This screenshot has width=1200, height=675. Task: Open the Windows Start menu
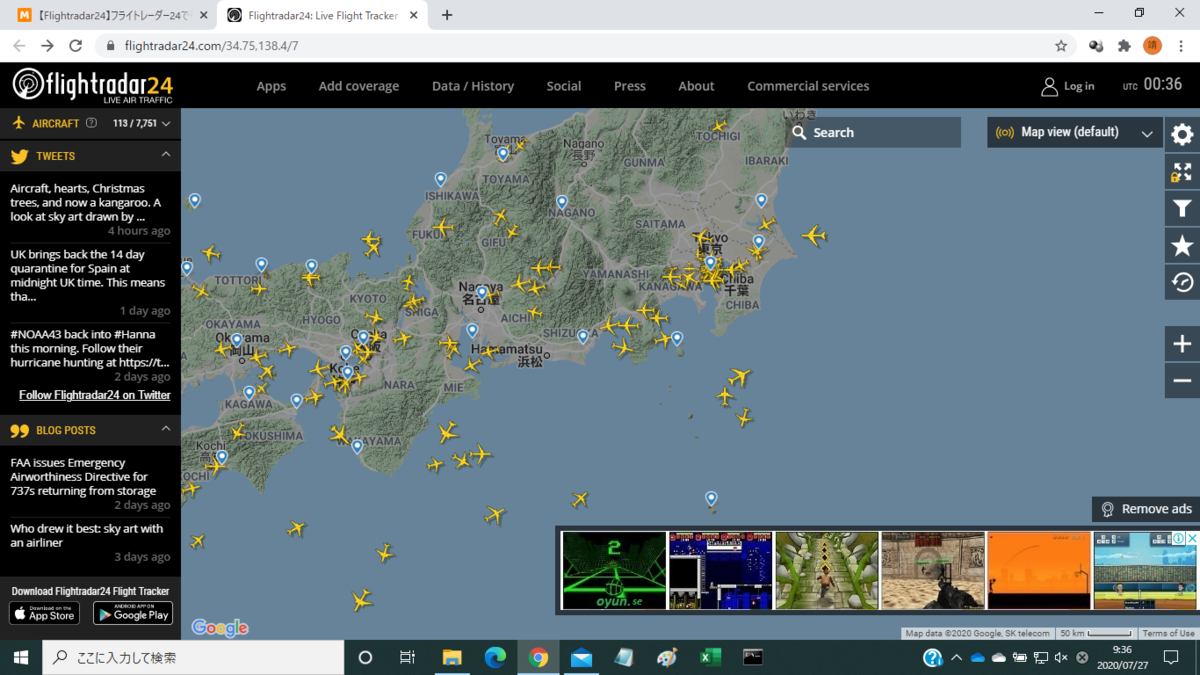tap(21, 657)
